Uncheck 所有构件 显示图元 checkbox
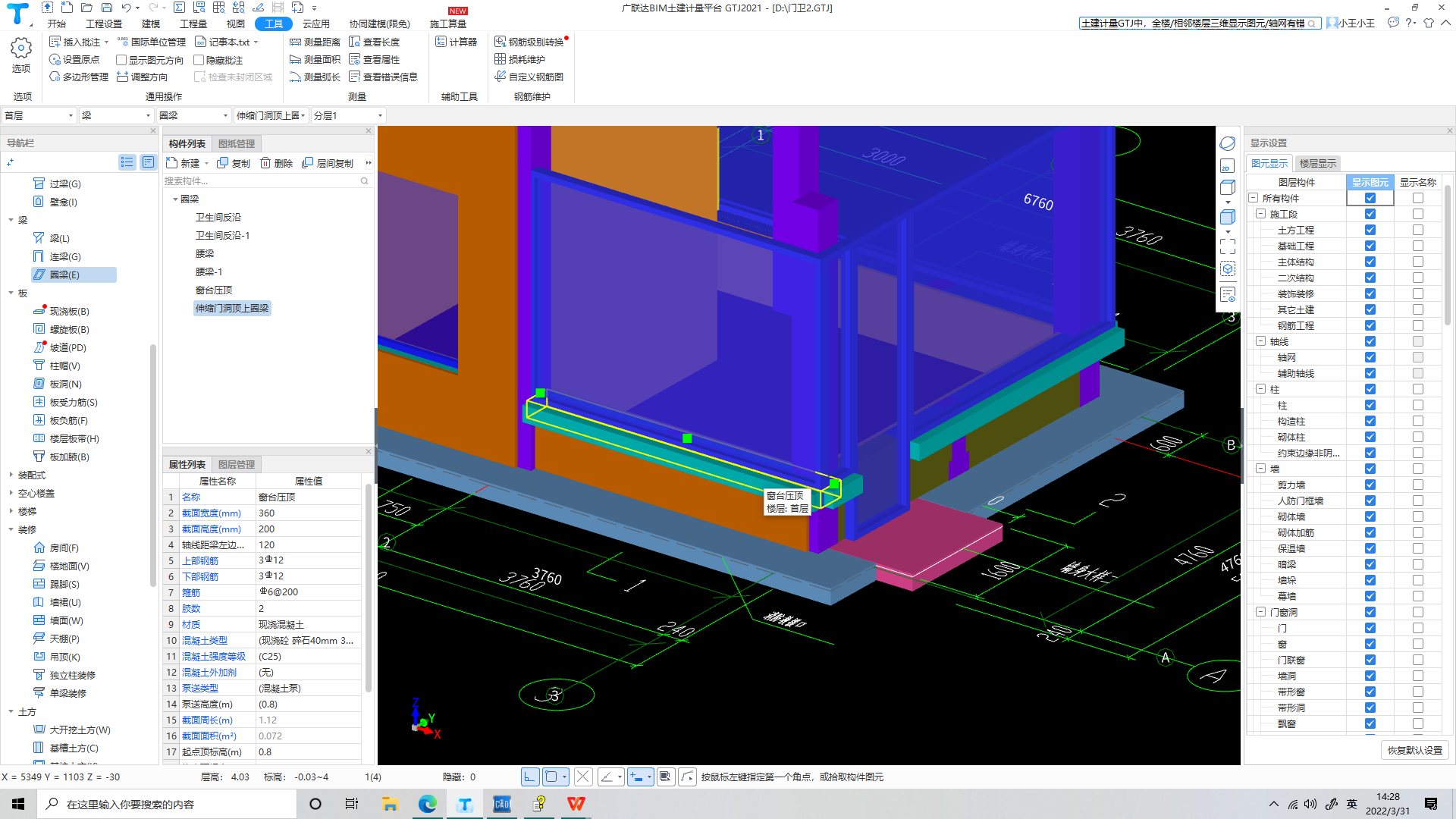Image resolution: width=1456 pixels, height=819 pixels. tap(1370, 198)
